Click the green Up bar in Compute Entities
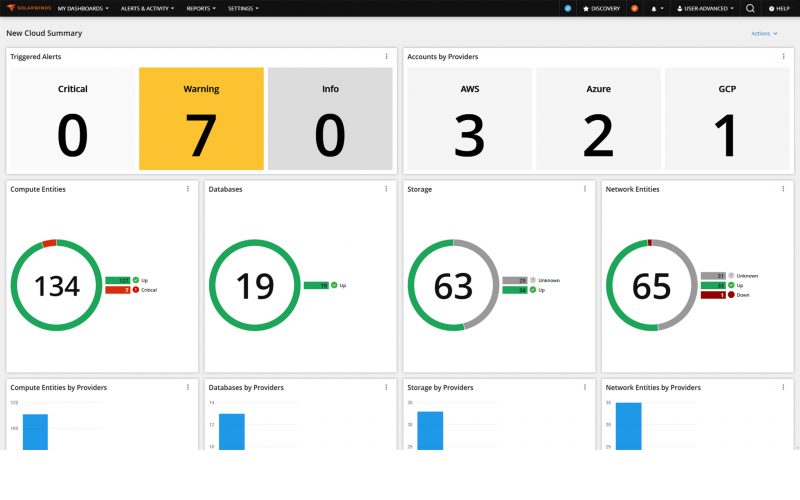Viewport: 800px width, 500px height. point(118,280)
